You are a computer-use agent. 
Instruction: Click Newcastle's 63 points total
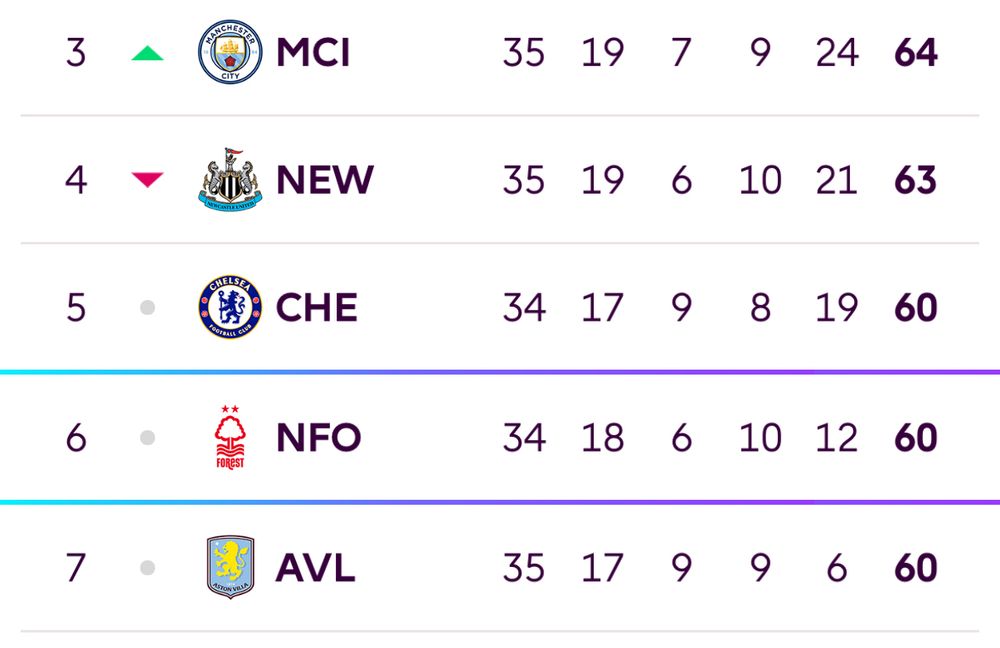pos(916,180)
